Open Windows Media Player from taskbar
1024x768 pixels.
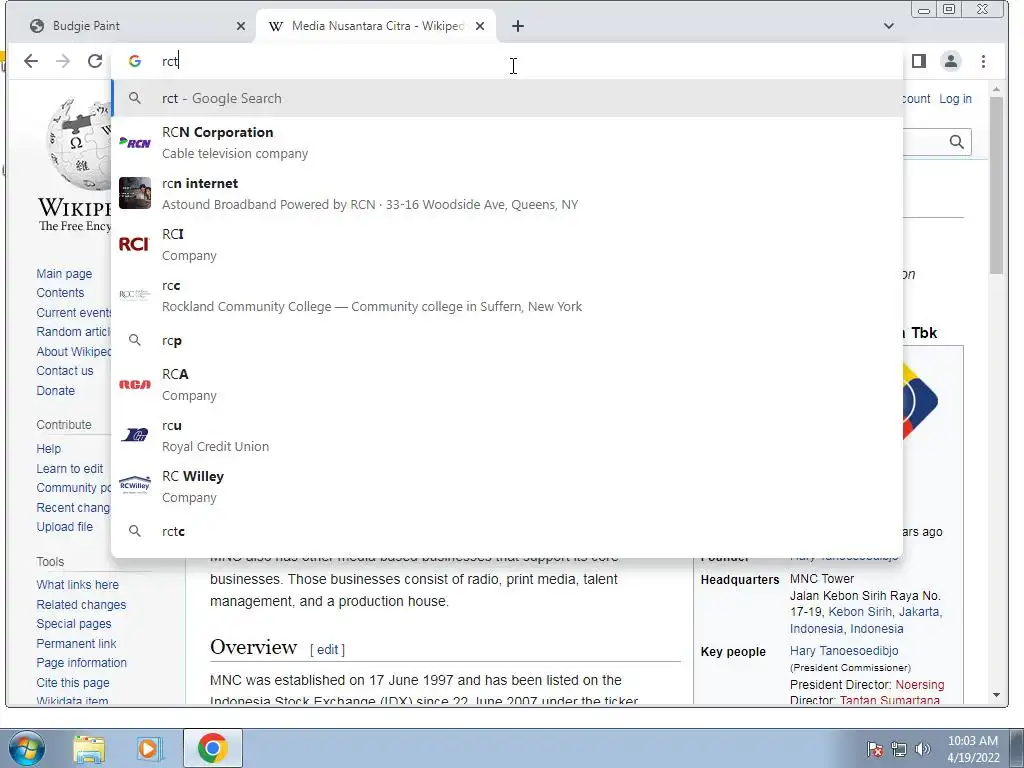coord(150,748)
